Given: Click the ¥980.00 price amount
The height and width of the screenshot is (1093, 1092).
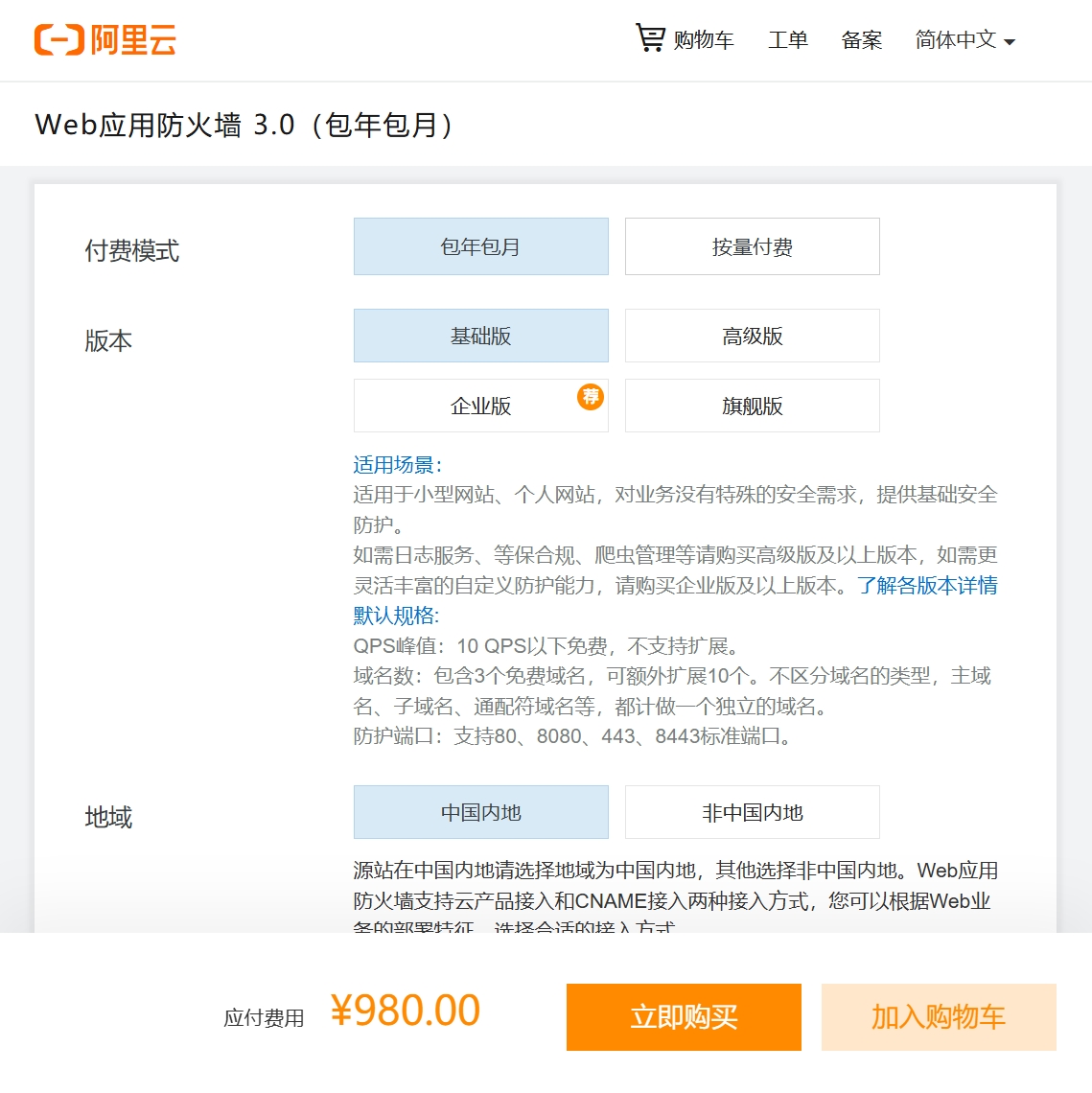Looking at the screenshot, I should (x=406, y=1010).
